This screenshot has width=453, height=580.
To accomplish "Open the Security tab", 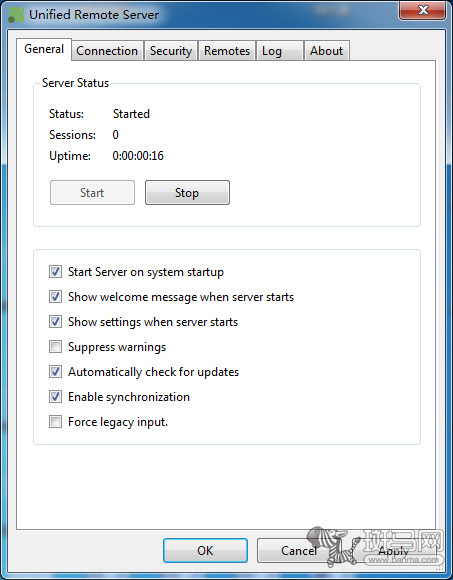I will (x=171, y=51).
